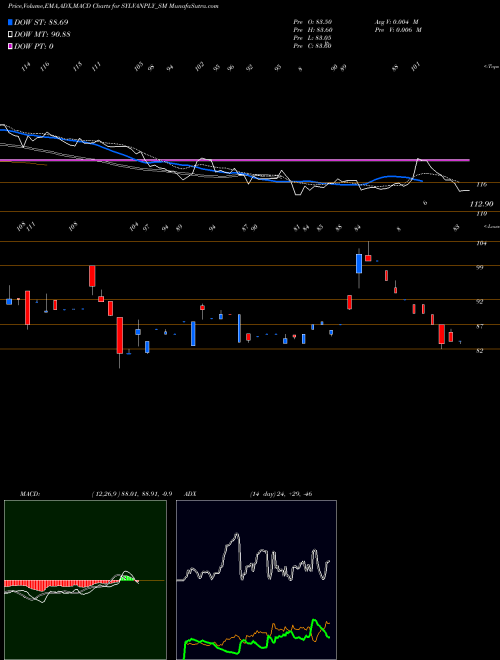Viewport: 500px width, 660px height.
Task: Click the 112.90 price label
Action: [x=481, y=204]
